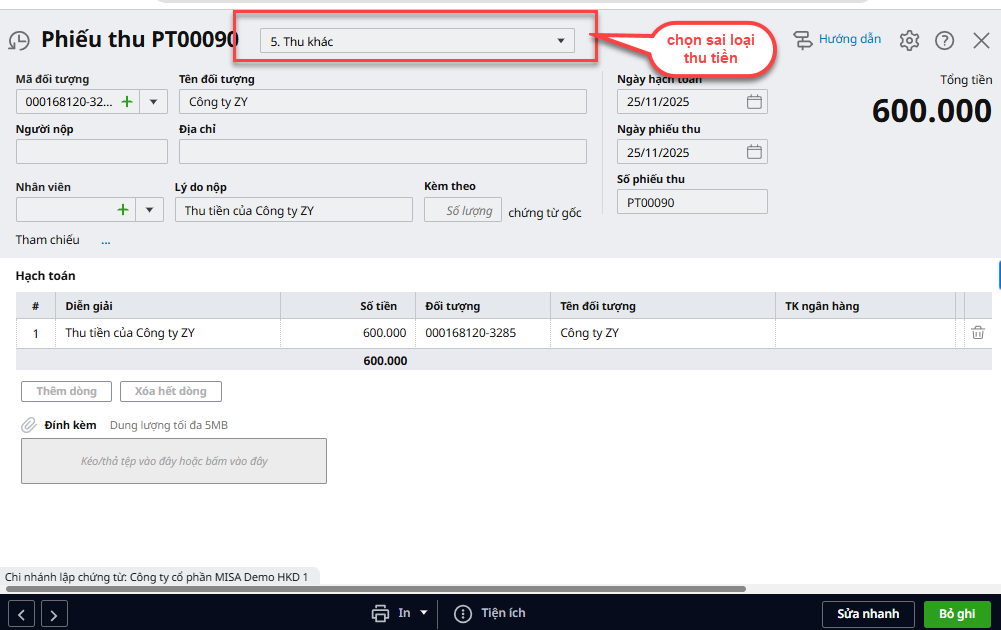Expand the Nhân viên dropdown arrow
The width and height of the screenshot is (1001, 630).
[150, 209]
